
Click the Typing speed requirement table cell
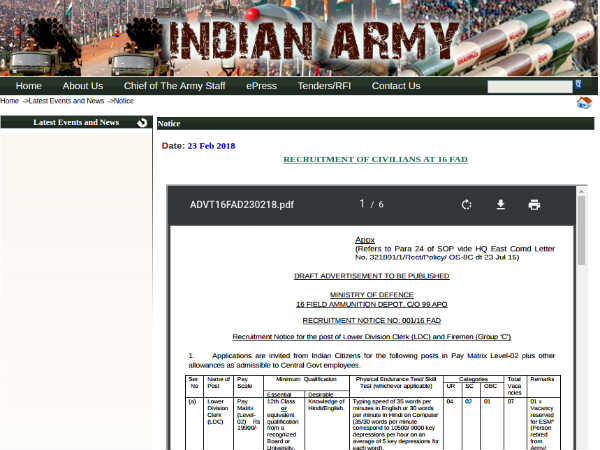[396, 424]
